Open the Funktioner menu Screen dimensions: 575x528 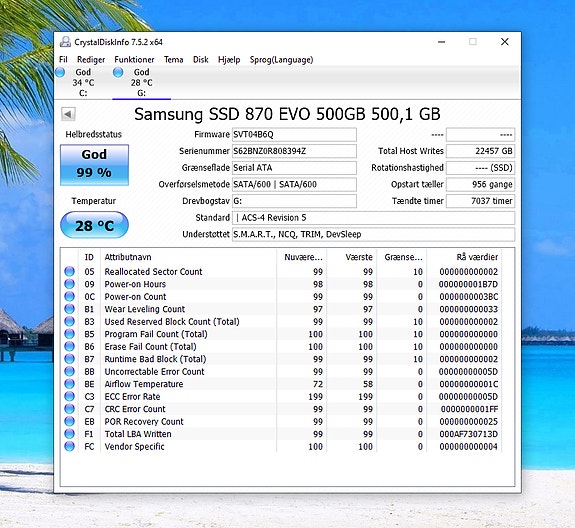pyautogui.click(x=134, y=59)
